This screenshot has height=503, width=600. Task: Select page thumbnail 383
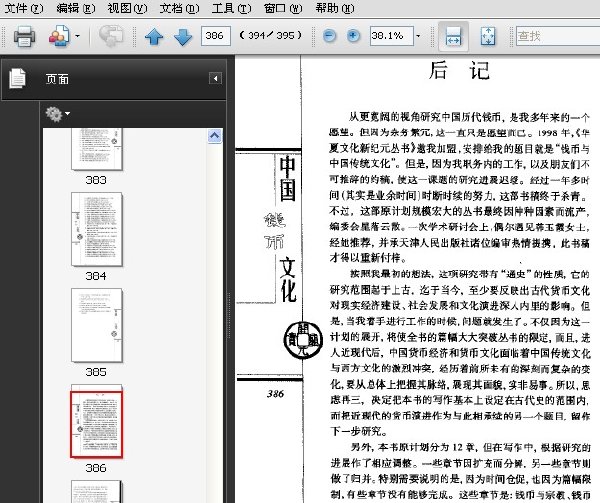tap(96, 149)
